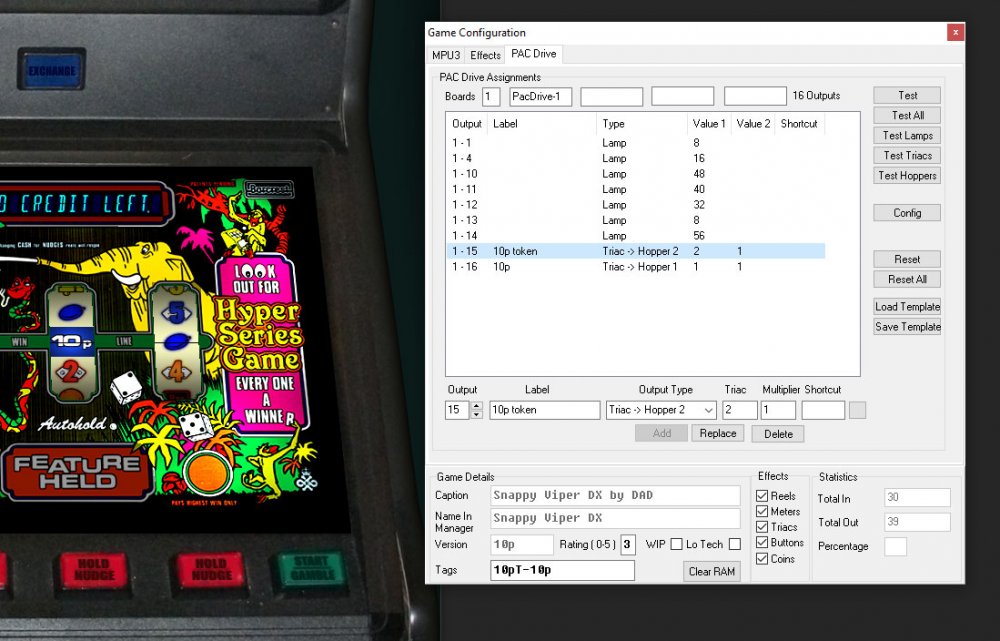The height and width of the screenshot is (641, 1000).
Task: Click the Test All button
Action: (907, 115)
